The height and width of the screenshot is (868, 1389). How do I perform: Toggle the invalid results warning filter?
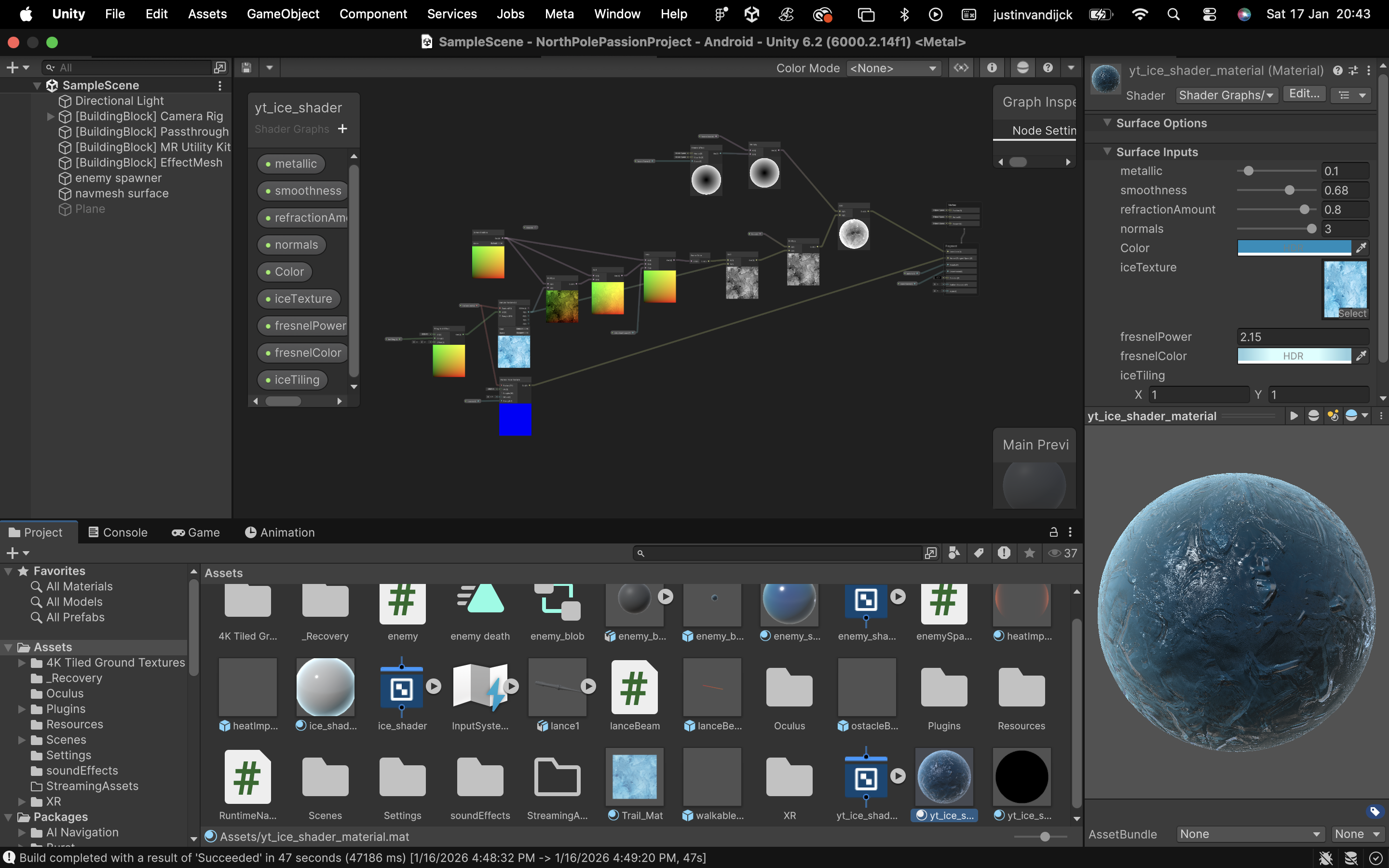1004,553
